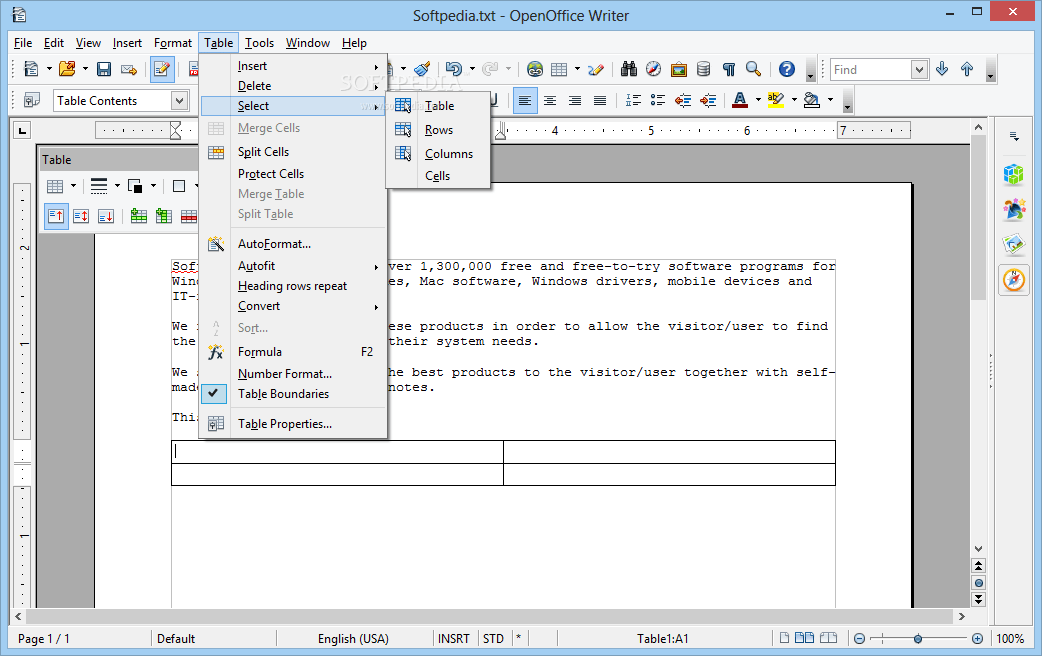
Task: Click Find Previous up arrow
Action: coord(967,69)
